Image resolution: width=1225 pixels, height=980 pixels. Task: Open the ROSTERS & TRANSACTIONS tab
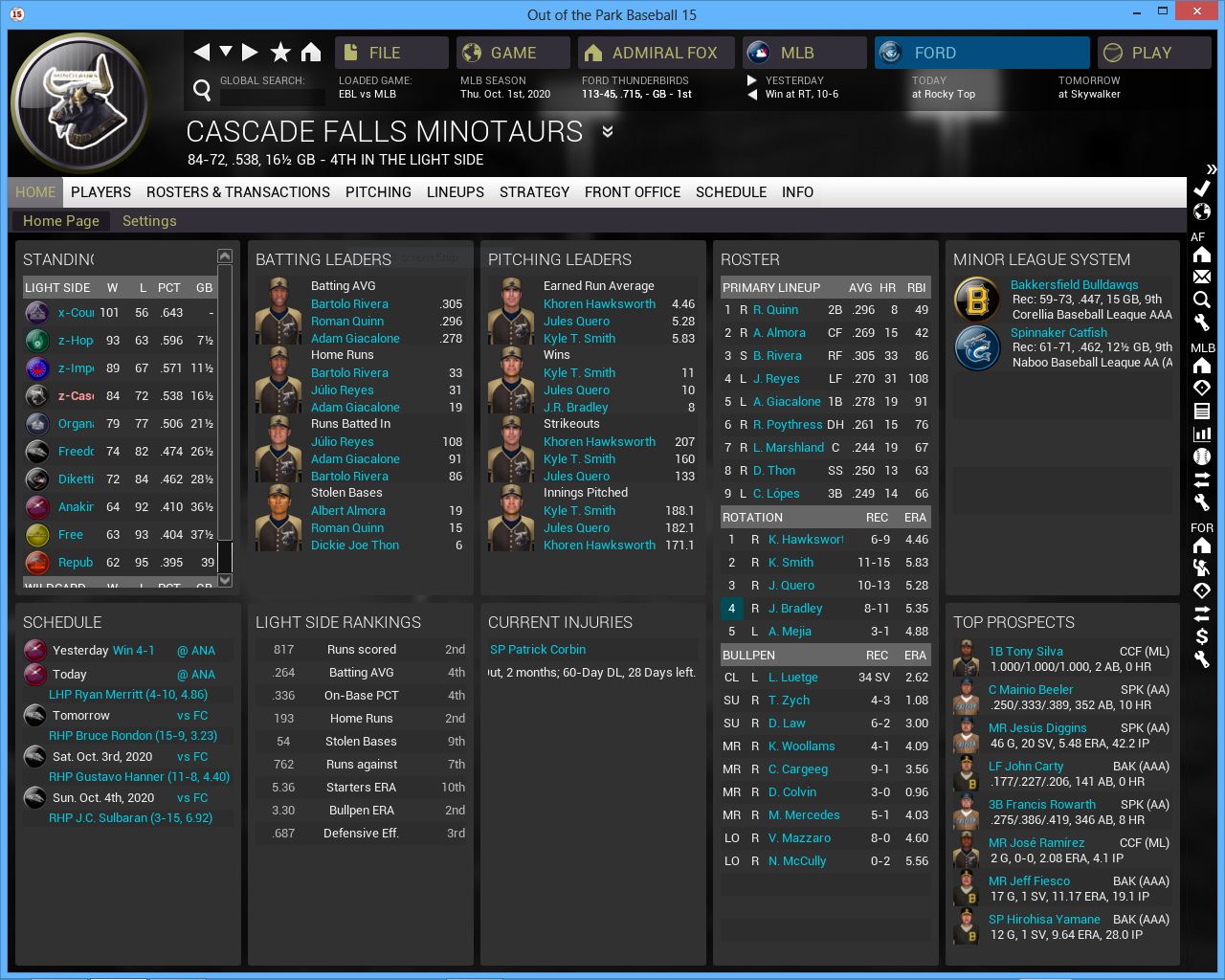237,192
